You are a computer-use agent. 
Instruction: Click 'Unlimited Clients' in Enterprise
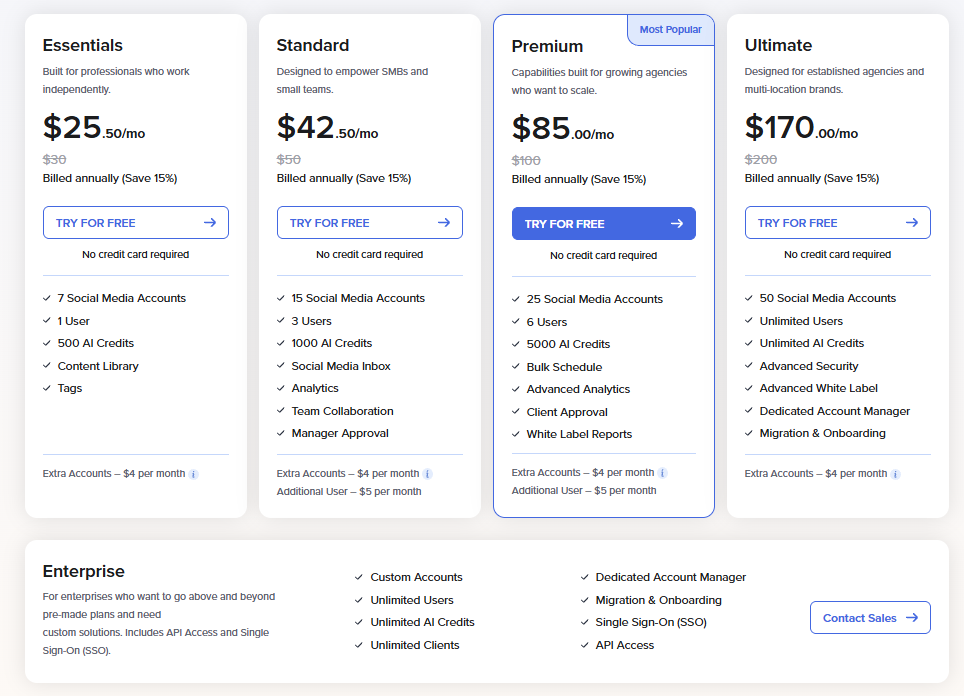click(414, 645)
